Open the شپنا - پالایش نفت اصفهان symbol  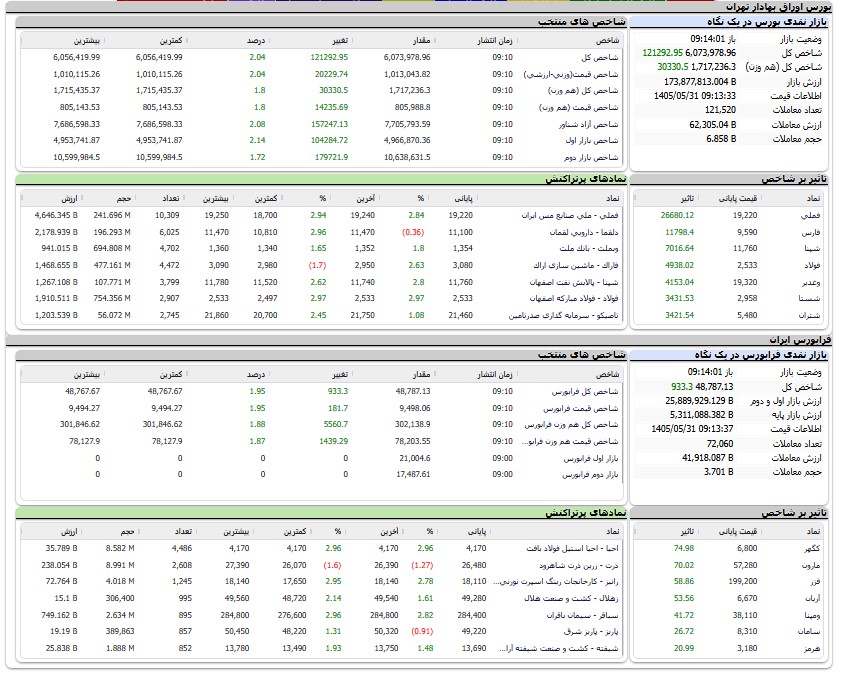click(x=574, y=282)
